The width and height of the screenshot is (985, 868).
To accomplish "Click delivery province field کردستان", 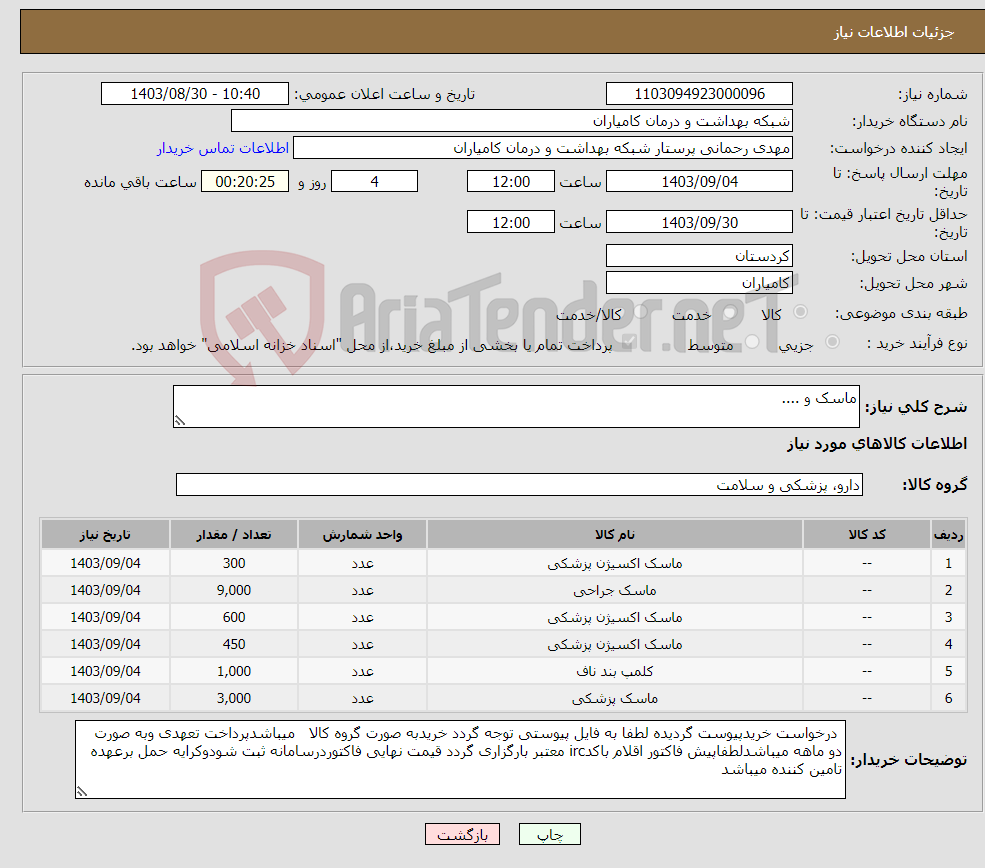I will [x=699, y=256].
